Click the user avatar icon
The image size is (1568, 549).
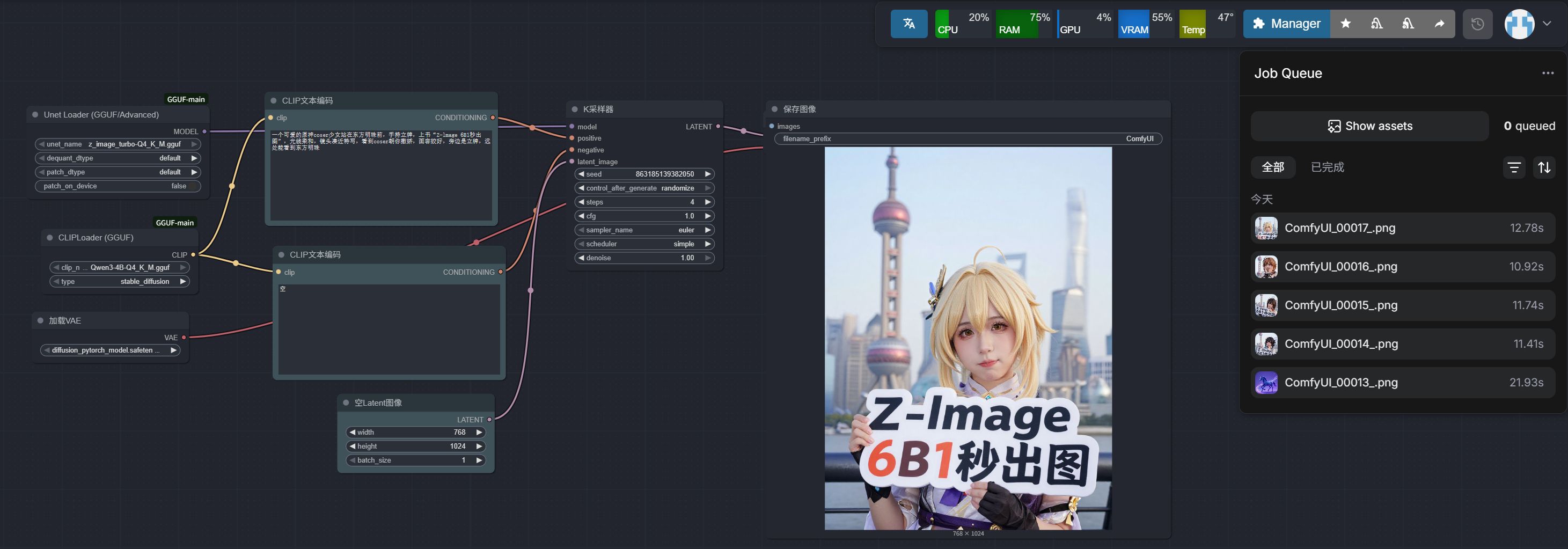(x=1519, y=24)
